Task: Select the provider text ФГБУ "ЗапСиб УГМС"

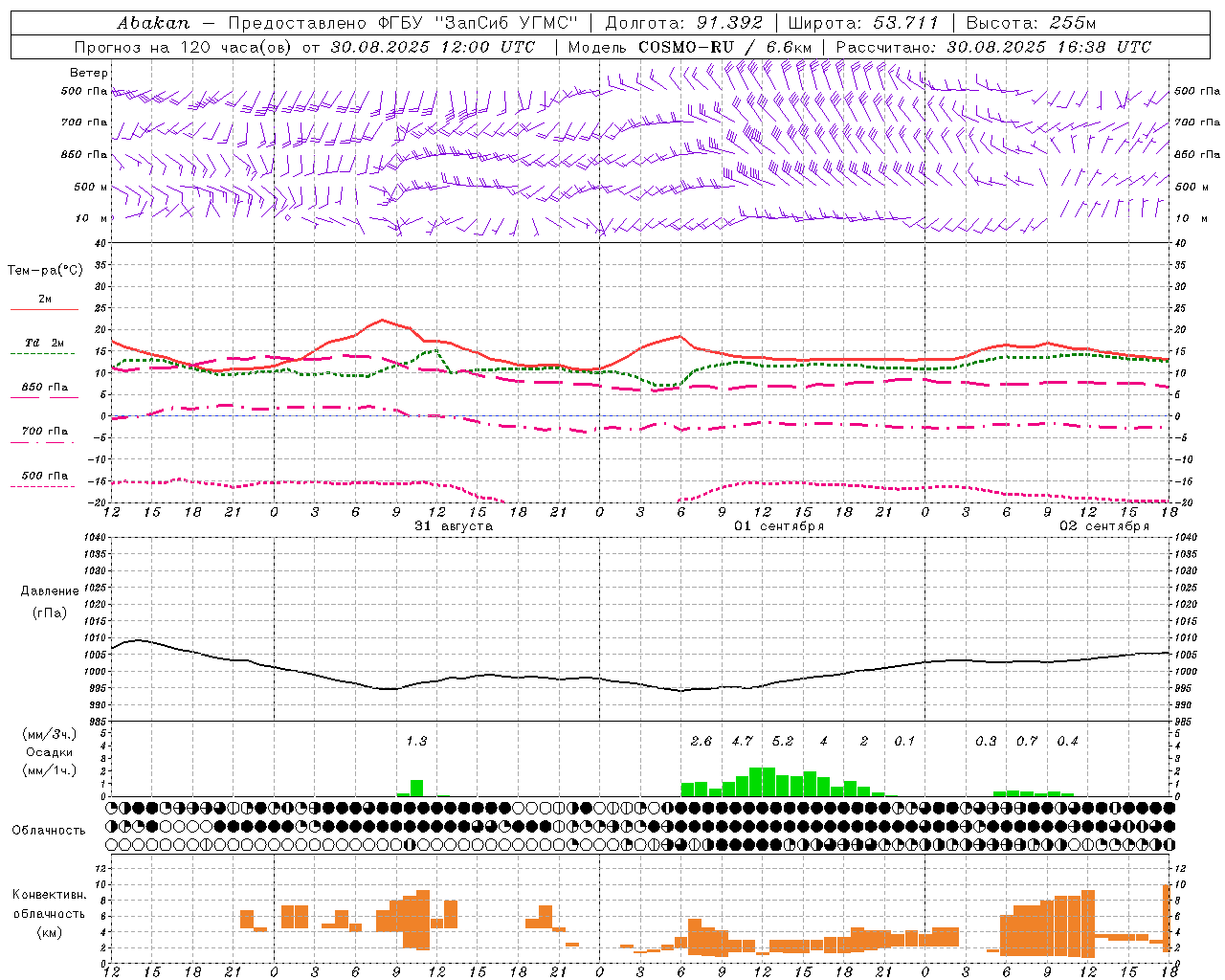Action: [x=479, y=23]
